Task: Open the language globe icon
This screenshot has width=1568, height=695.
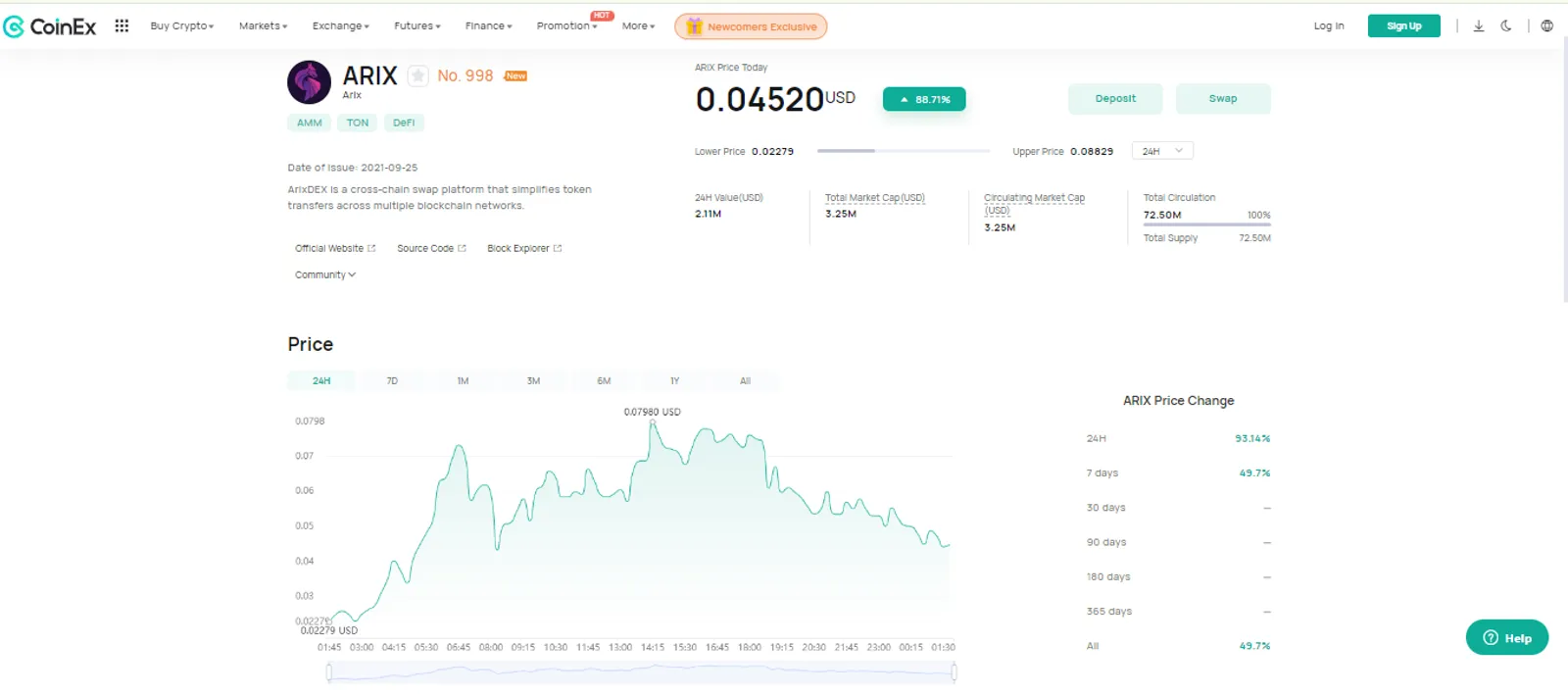Action: 1546,26
